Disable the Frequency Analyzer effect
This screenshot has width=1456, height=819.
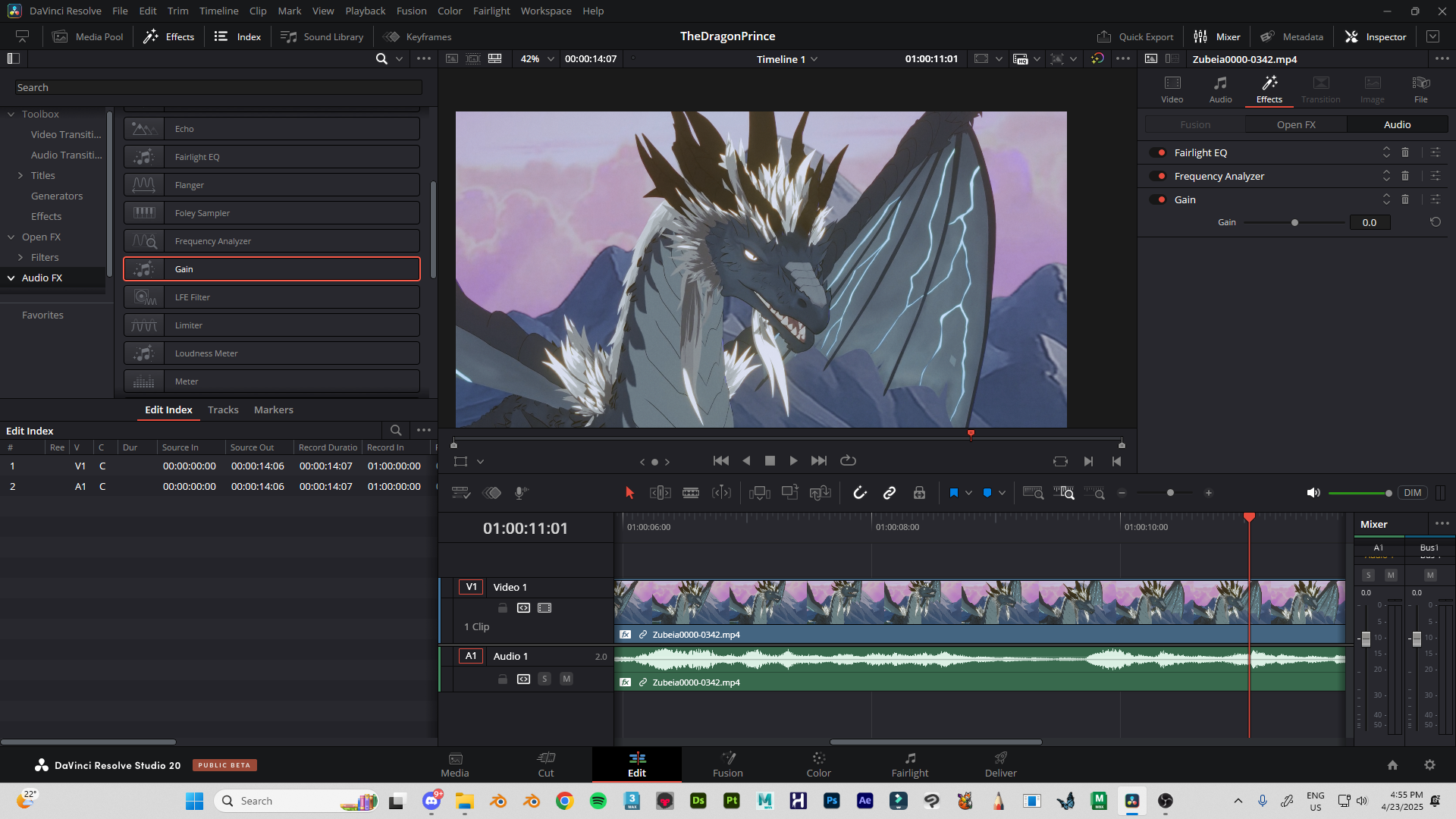[1158, 176]
